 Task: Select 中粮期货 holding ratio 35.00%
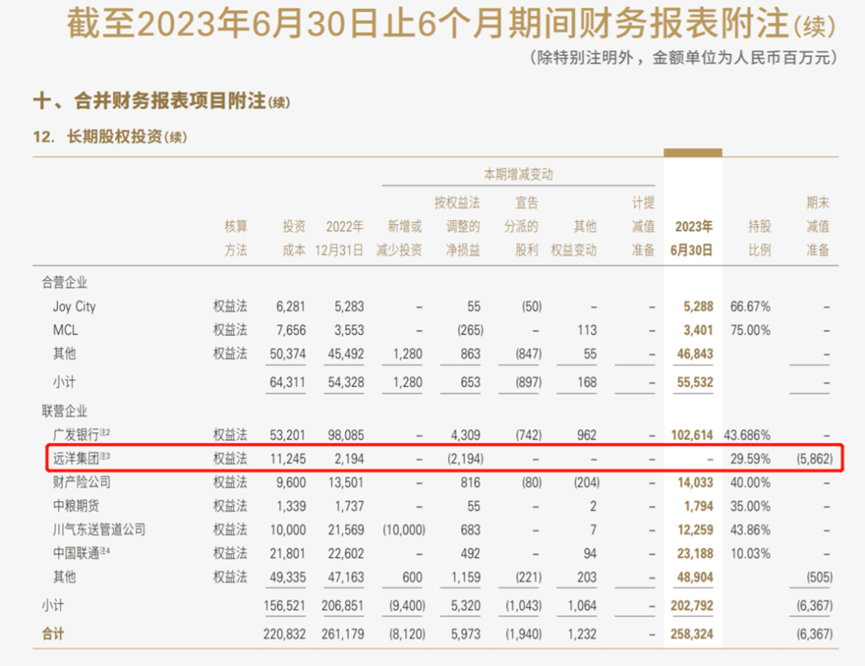(750, 506)
